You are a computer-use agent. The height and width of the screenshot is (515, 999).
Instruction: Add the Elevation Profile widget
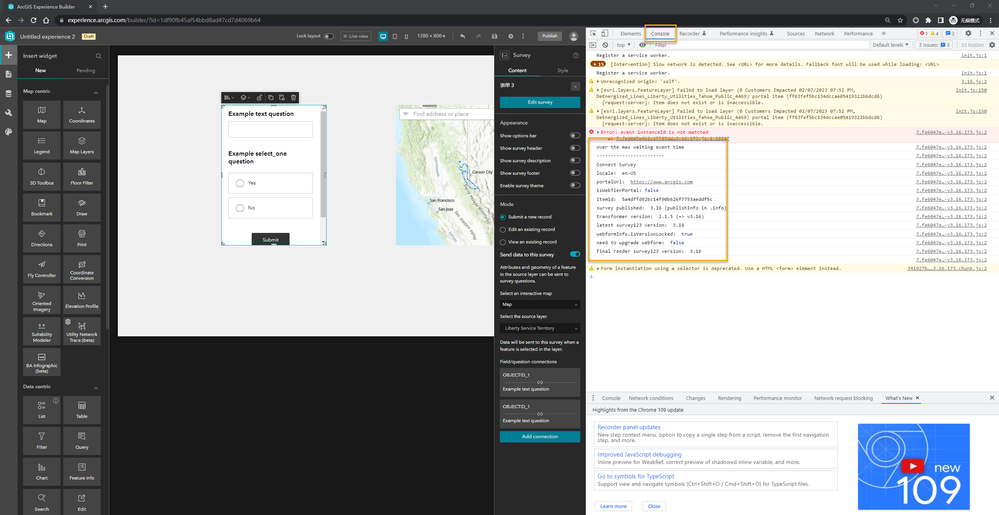pos(82,300)
